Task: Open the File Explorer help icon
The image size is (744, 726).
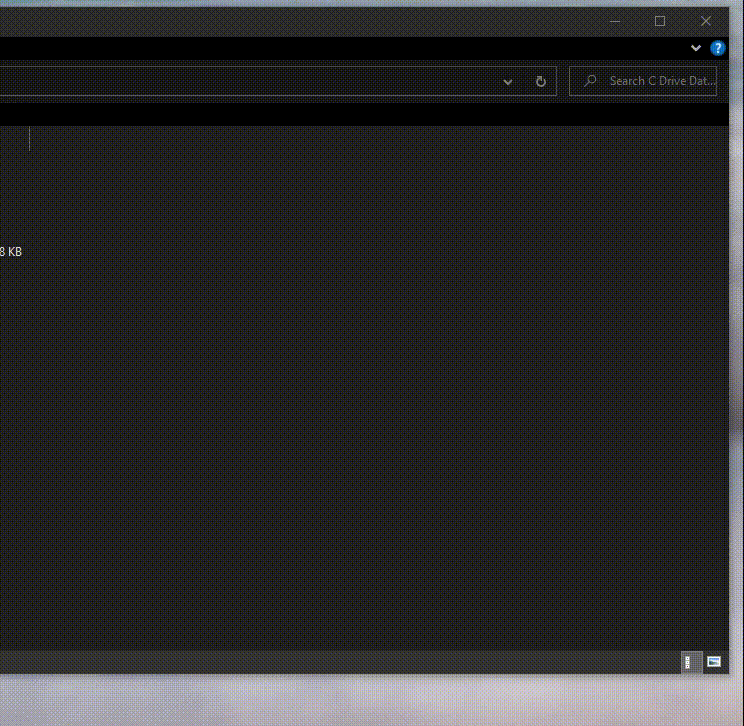Action: 717,48
